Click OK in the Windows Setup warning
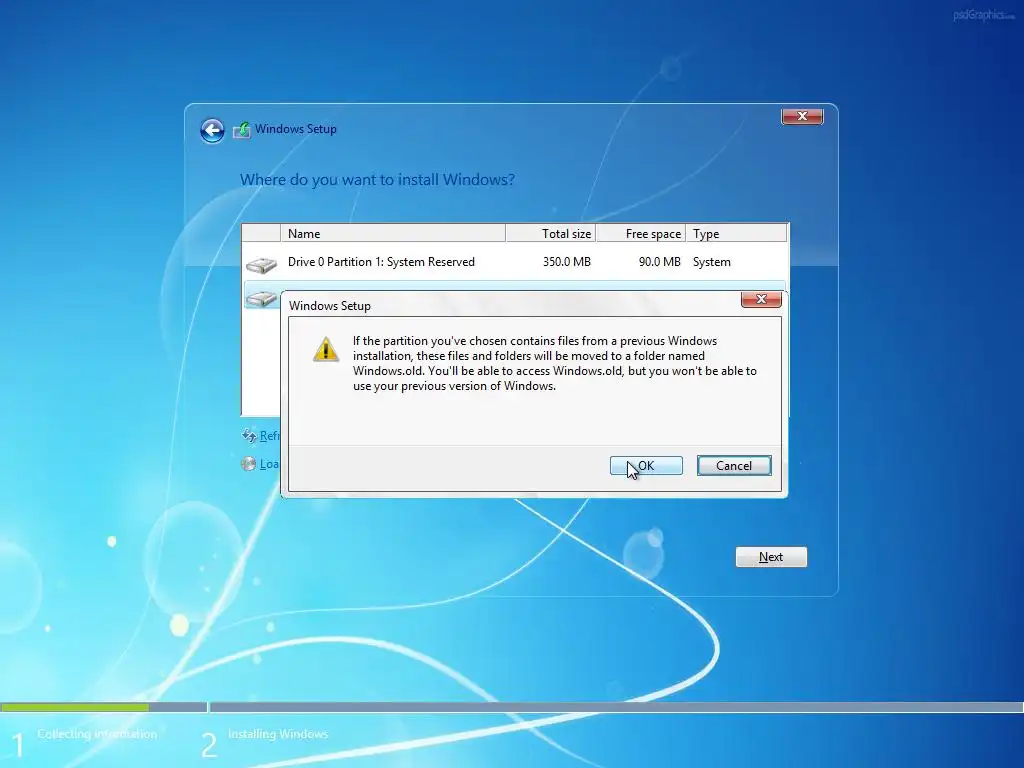 click(646, 466)
